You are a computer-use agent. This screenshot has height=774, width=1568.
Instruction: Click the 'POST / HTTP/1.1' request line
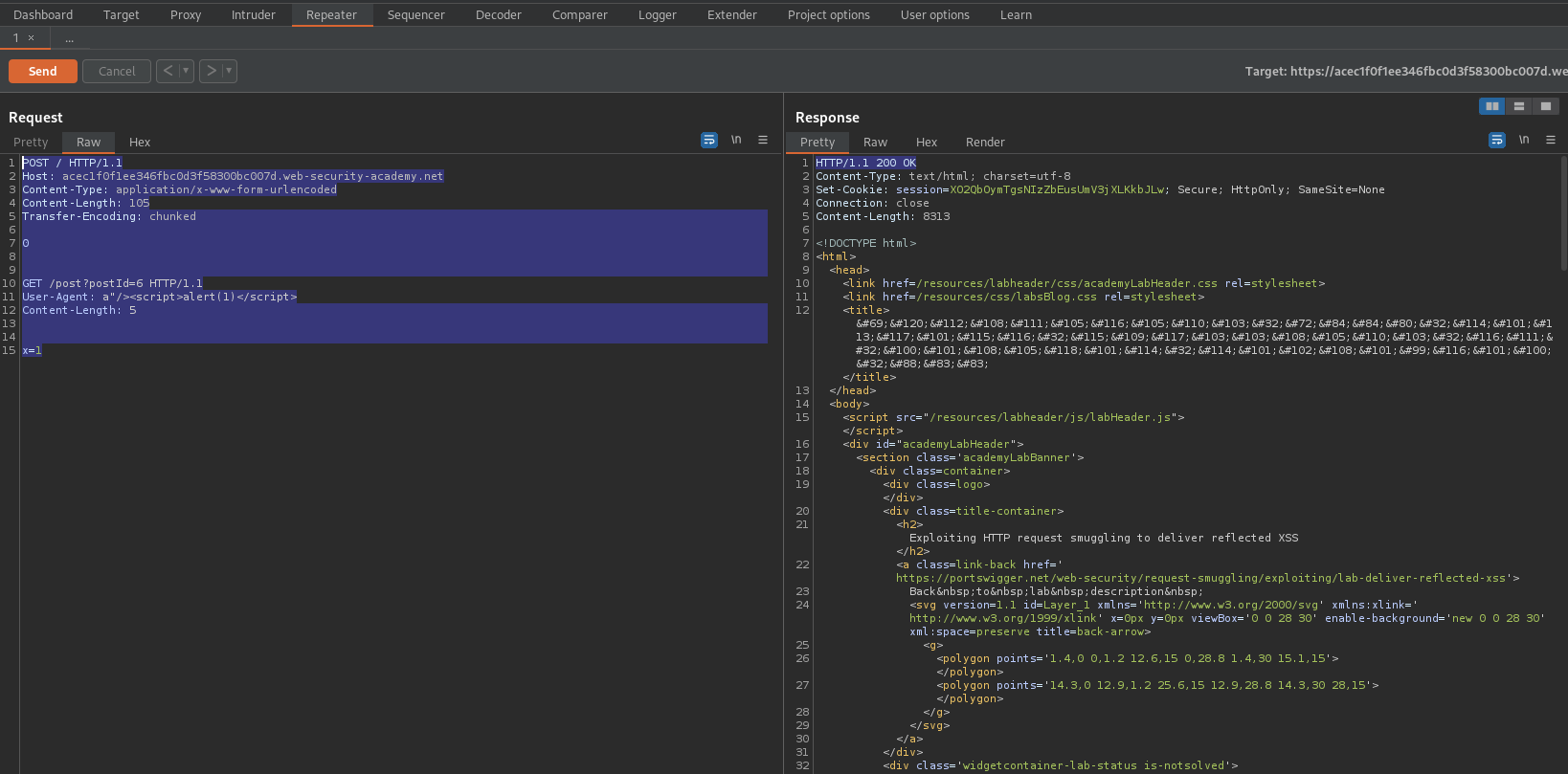(x=73, y=163)
